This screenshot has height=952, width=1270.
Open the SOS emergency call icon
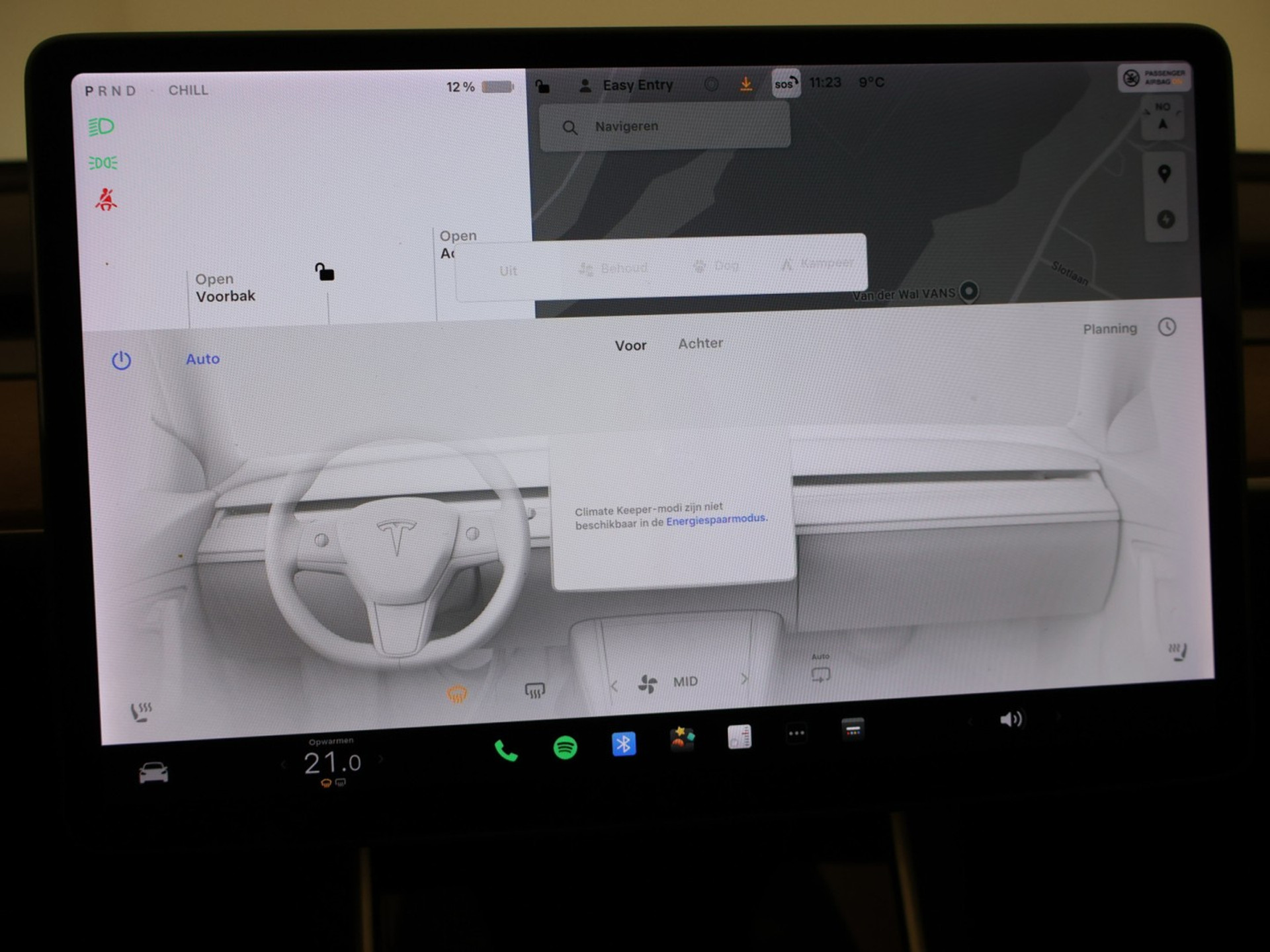click(786, 84)
